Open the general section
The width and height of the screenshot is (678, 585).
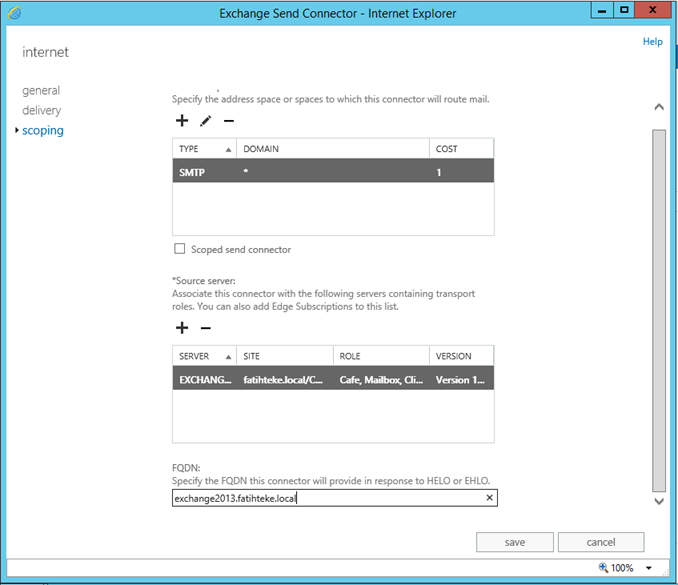click(41, 90)
